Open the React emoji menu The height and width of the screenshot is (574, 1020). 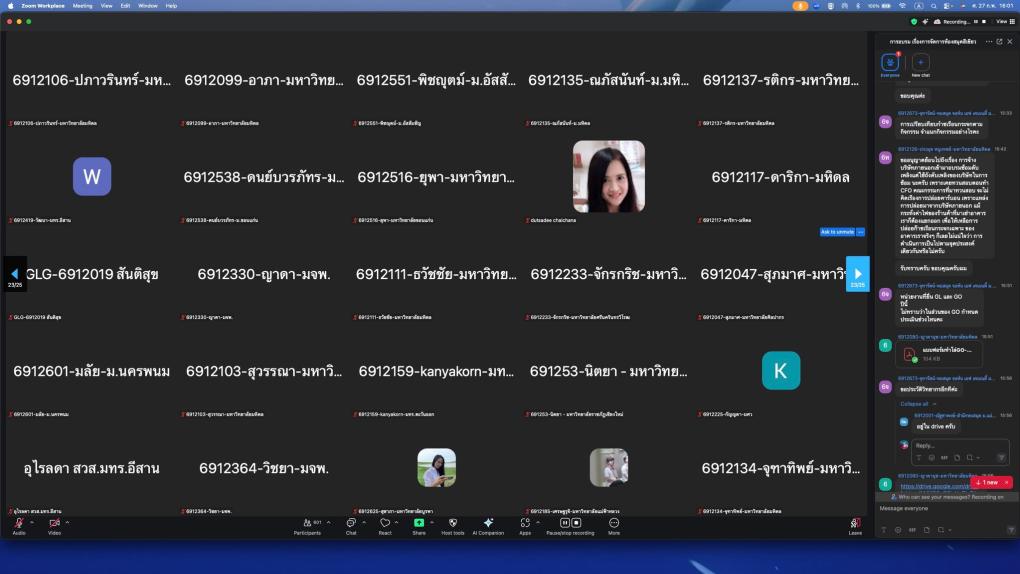tap(384, 523)
